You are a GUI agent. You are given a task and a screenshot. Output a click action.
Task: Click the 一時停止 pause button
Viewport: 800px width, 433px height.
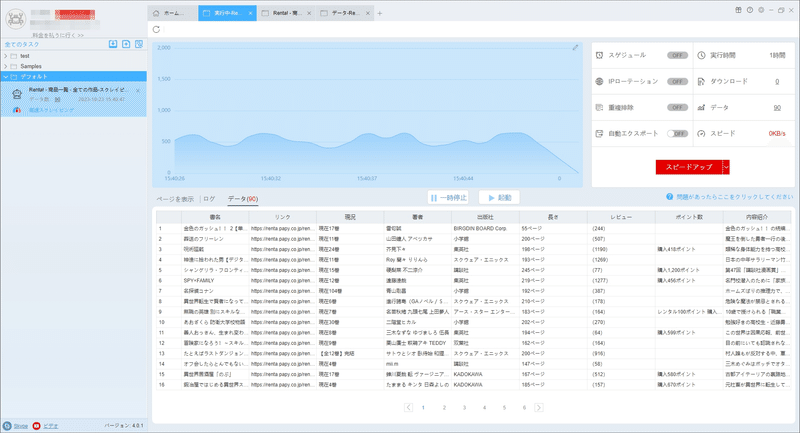(448, 197)
